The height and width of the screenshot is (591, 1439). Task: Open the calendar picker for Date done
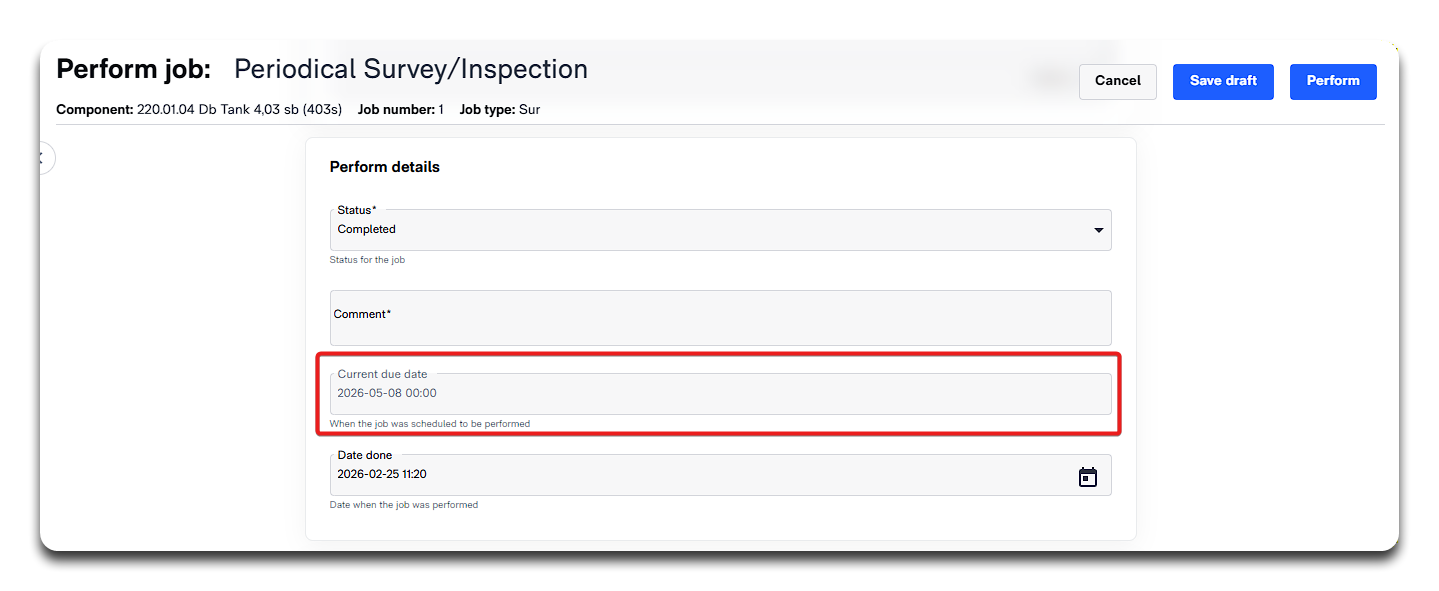1087,477
